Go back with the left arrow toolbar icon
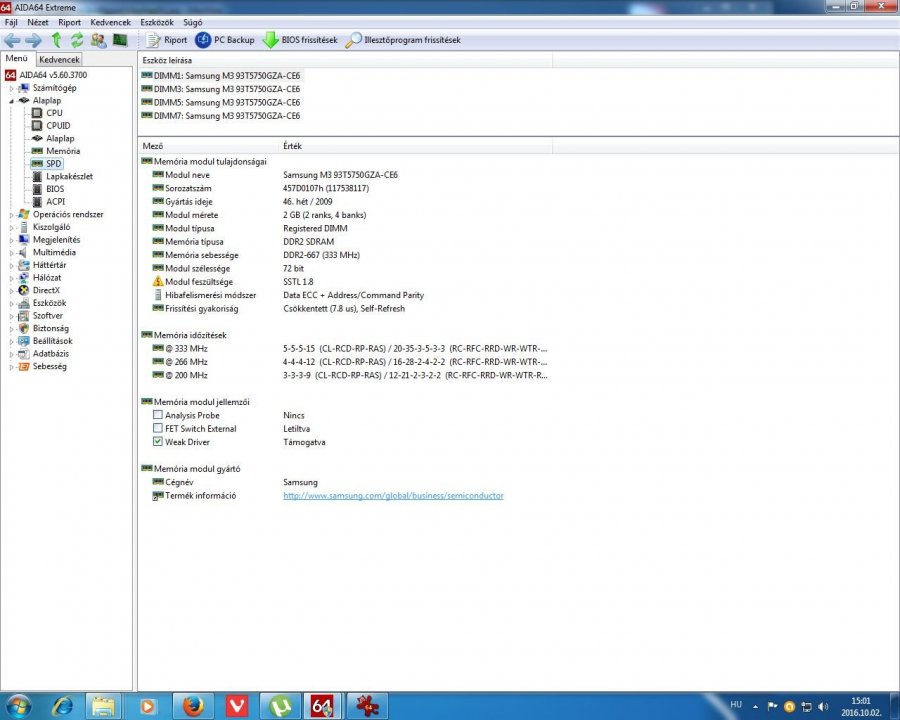Image resolution: width=900 pixels, height=720 pixels. [x=12, y=40]
